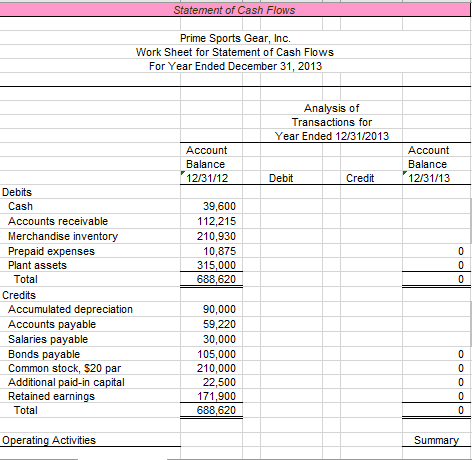Select the Cash row label
Image resolution: width=472 pixels, height=460 pixels.
click(x=20, y=206)
